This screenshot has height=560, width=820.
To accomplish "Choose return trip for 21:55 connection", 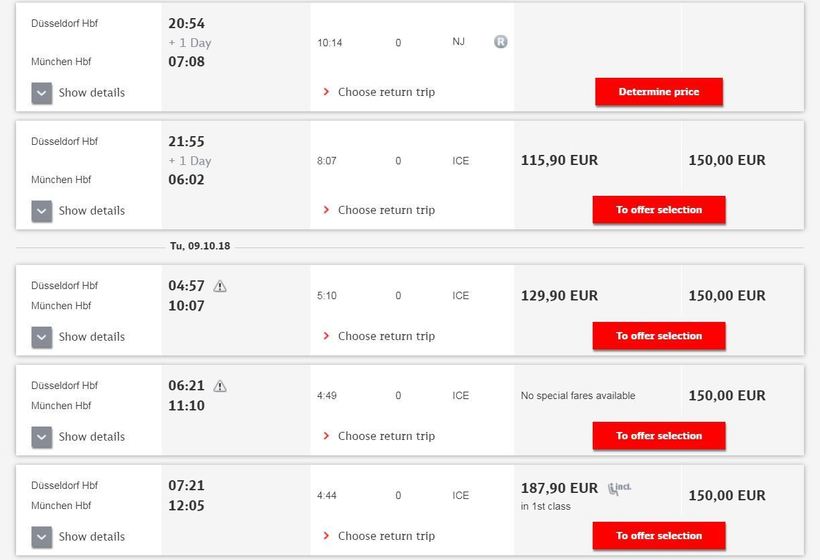I will click(x=386, y=210).
